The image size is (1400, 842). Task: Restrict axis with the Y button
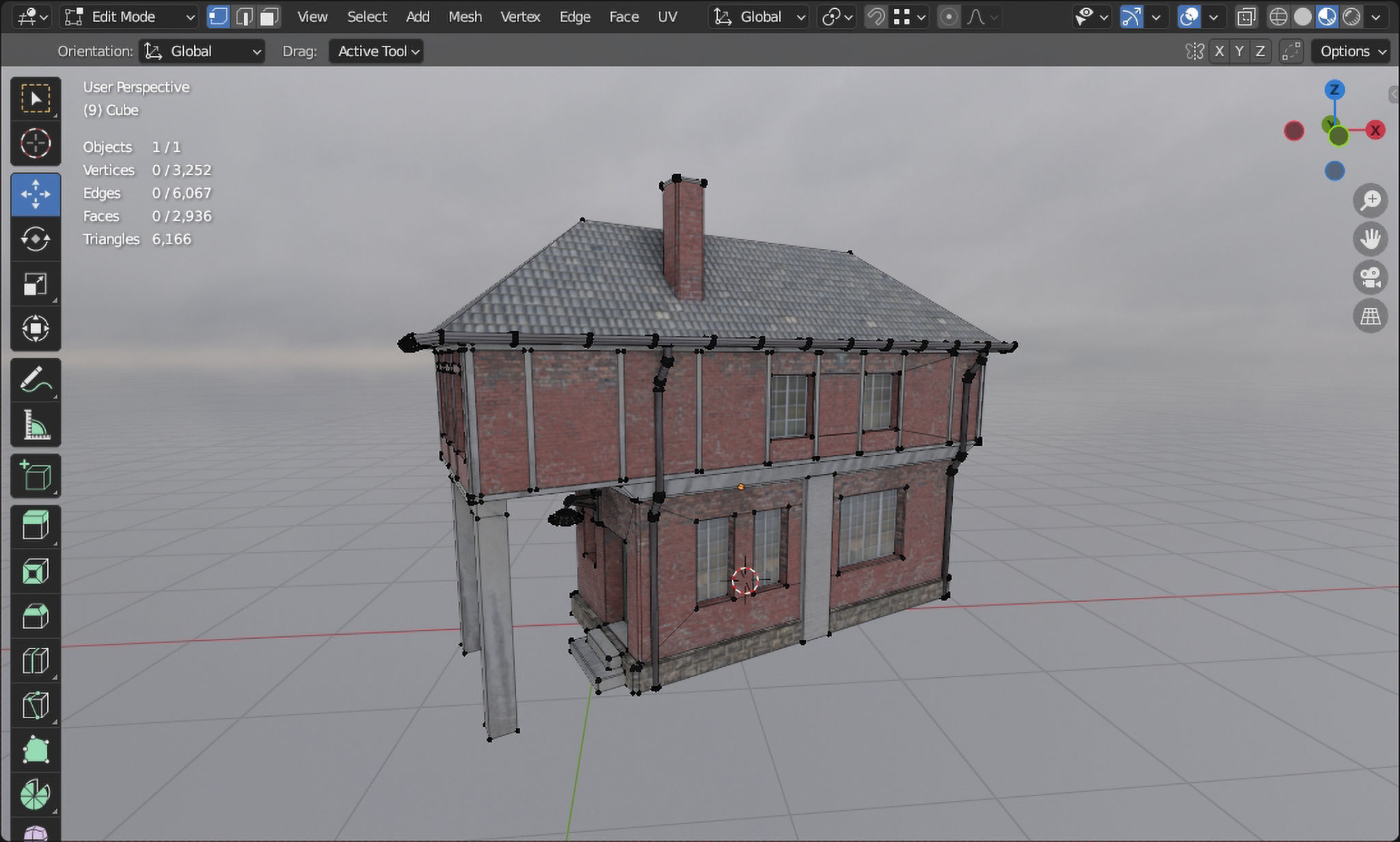pos(1239,51)
